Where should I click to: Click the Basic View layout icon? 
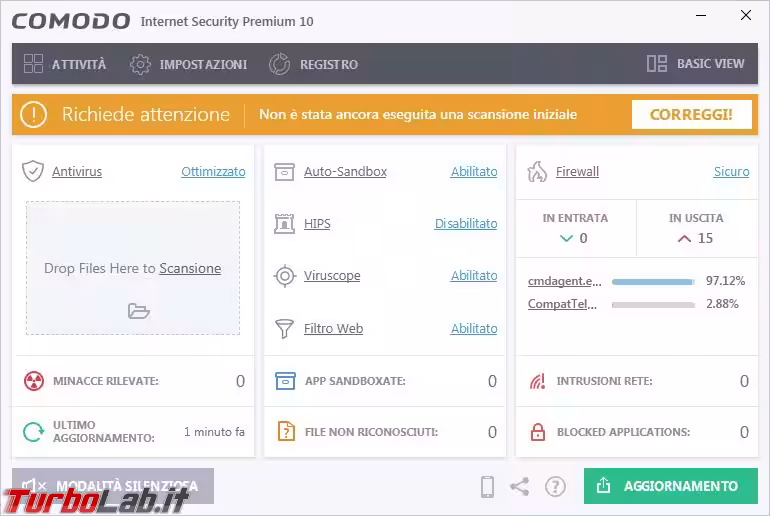click(657, 64)
